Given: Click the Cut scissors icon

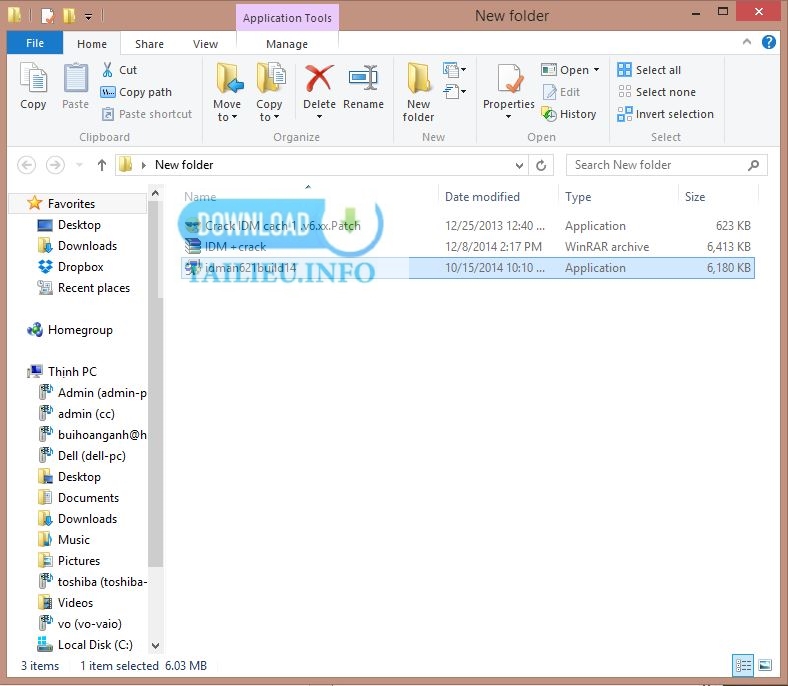Looking at the screenshot, I should tap(107, 70).
